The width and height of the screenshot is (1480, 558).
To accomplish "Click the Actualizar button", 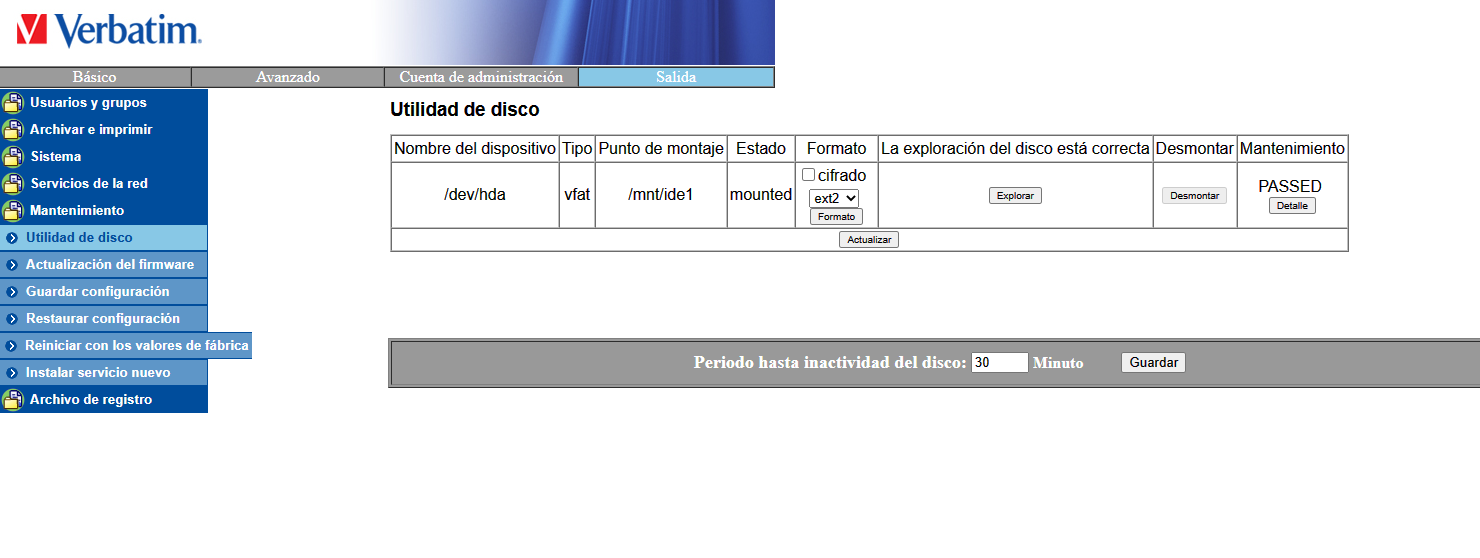I will (x=869, y=240).
